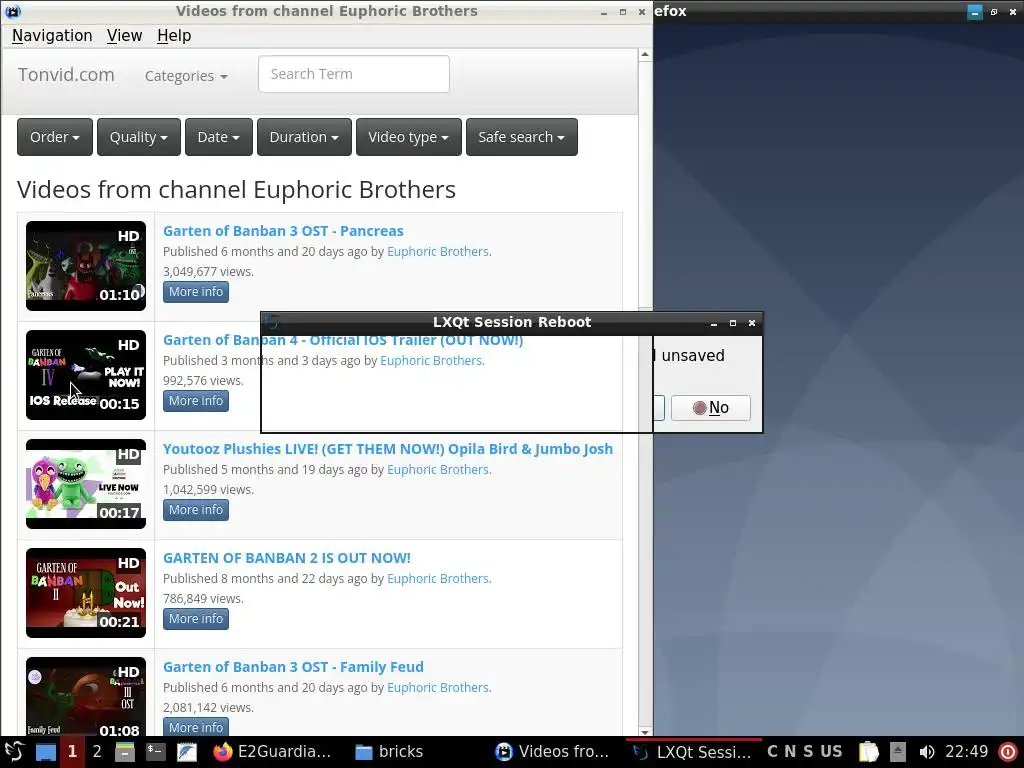
Task: Click Euphoric Brothers link in Pancreas row
Action: click(x=438, y=251)
